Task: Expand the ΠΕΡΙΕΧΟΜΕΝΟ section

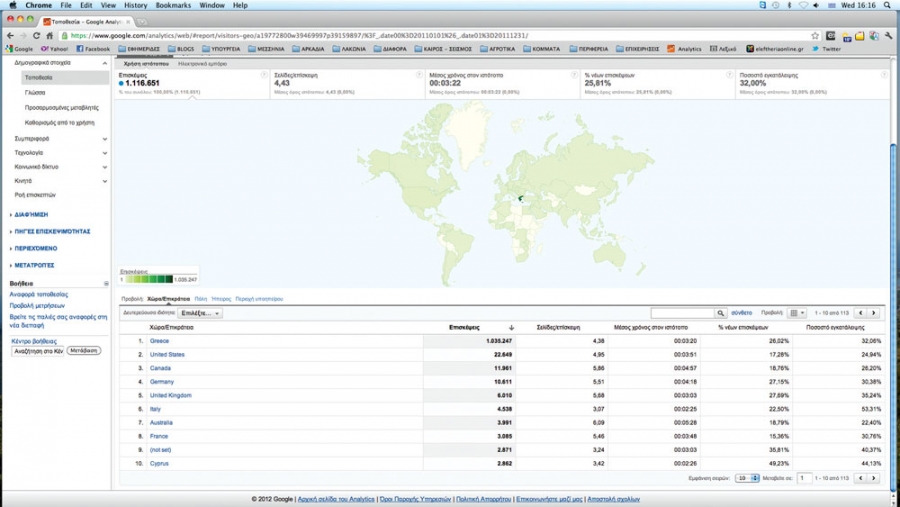Action: pyautogui.click(x=36, y=248)
